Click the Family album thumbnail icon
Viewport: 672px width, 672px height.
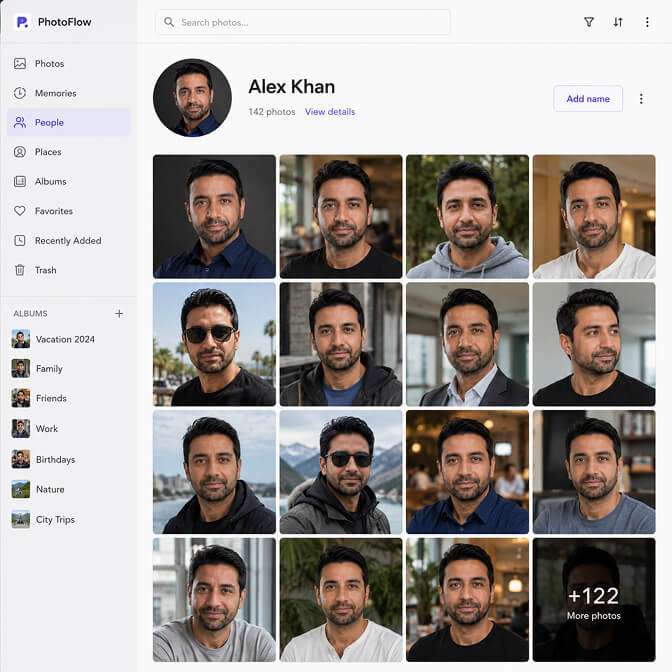click(x=21, y=369)
